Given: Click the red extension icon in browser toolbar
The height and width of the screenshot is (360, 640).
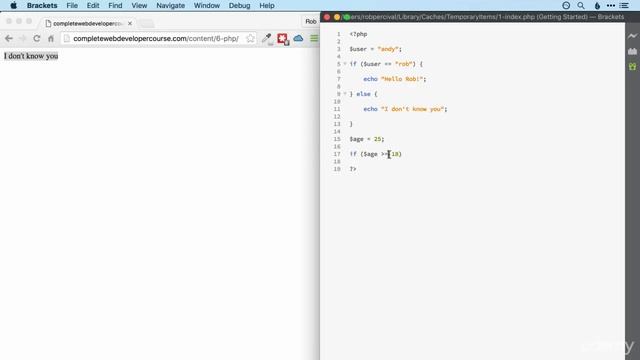Looking at the screenshot, I should point(283,39).
